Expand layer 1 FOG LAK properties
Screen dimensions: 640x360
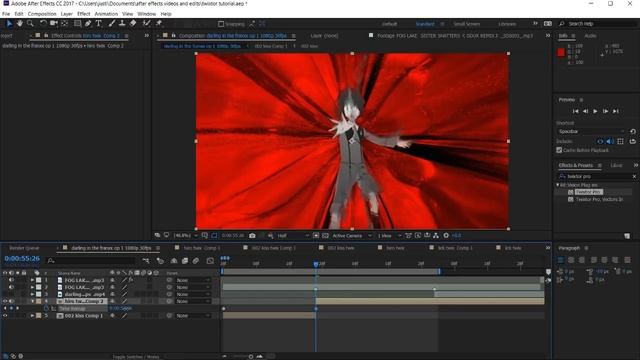tap(32, 280)
